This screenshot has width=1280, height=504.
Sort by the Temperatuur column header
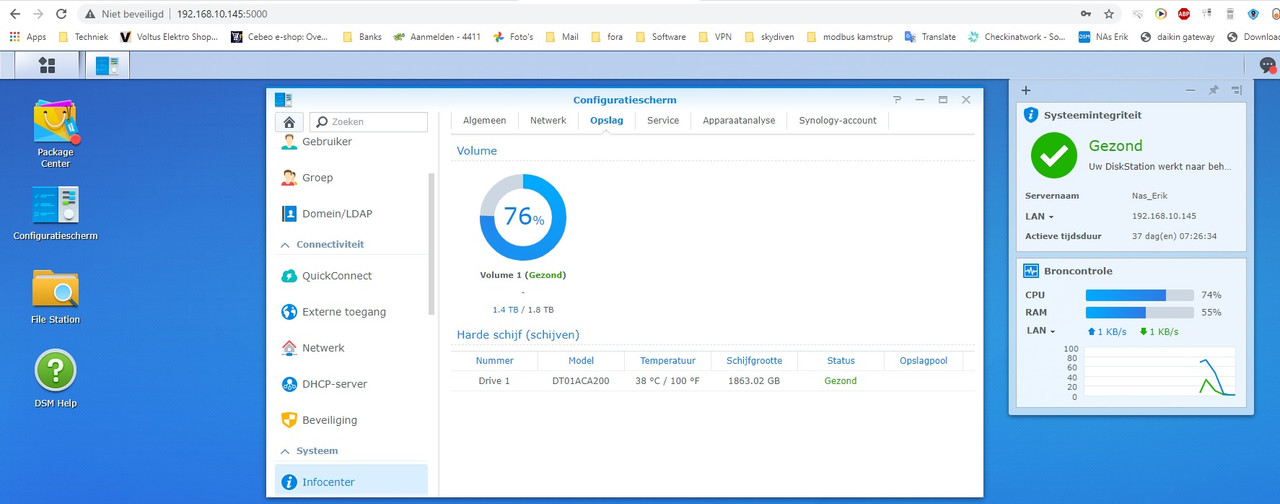(667, 361)
